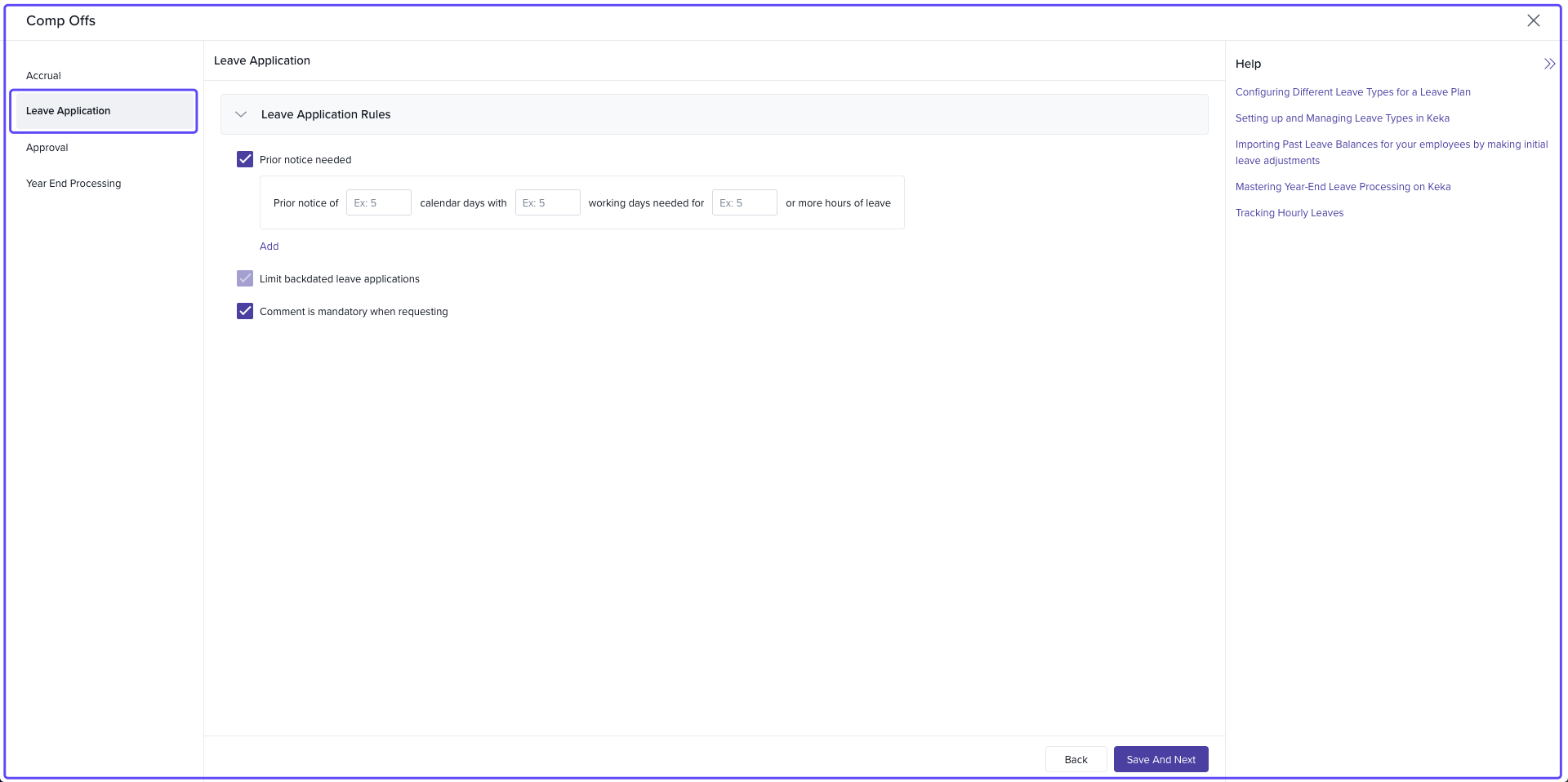Viewport: 1568px width, 782px height.
Task: Click Add to add a notice rule
Action: click(x=269, y=247)
